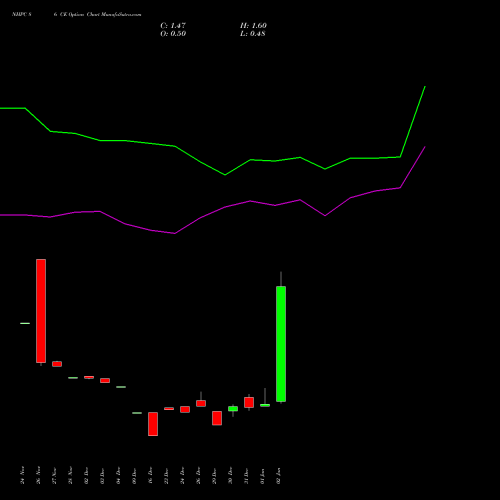This screenshot has width=500, height=500.
Task: Select the 02 Jan date axis label
Action: coord(278,476)
